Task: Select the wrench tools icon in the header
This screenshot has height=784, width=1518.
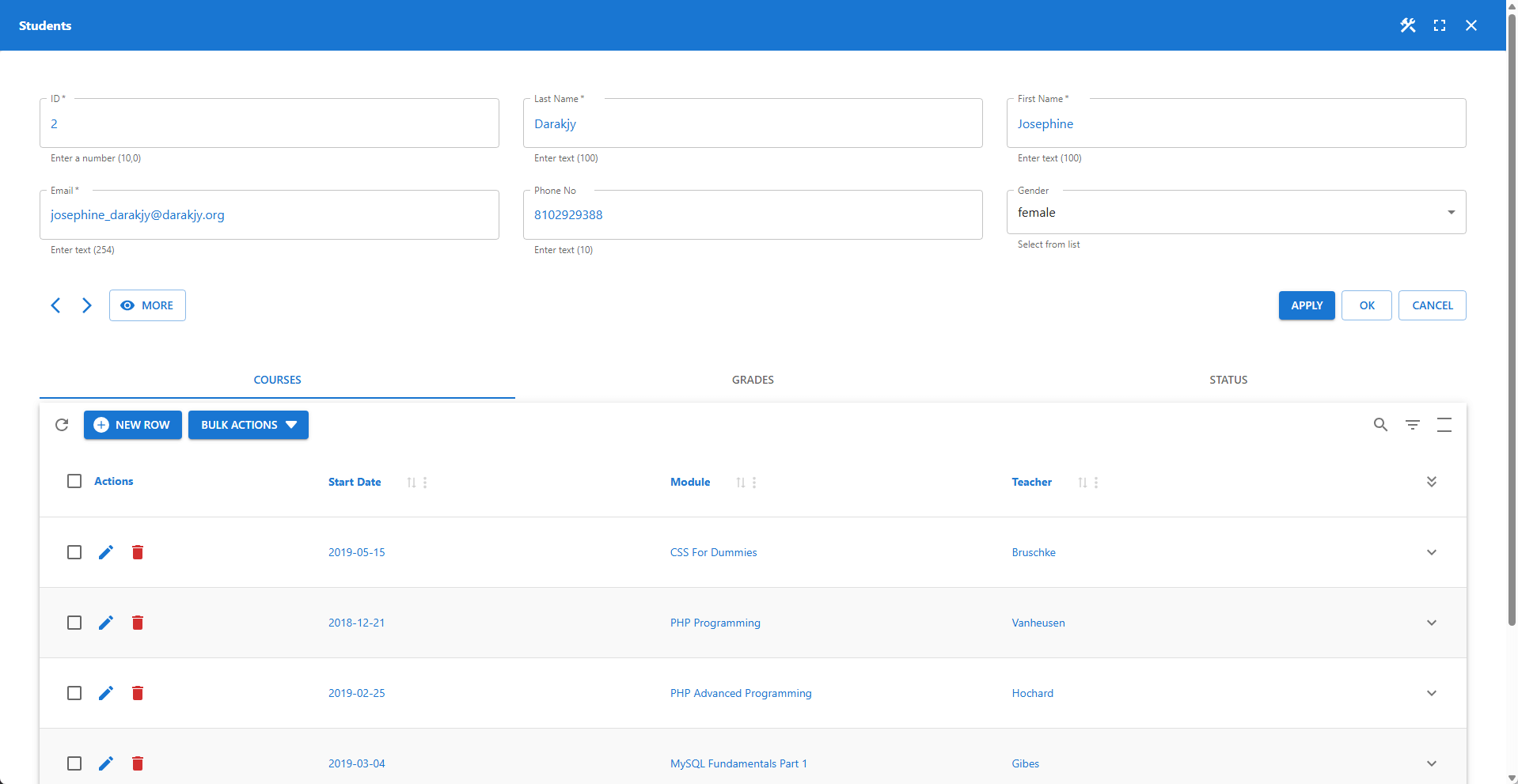Action: [x=1408, y=25]
